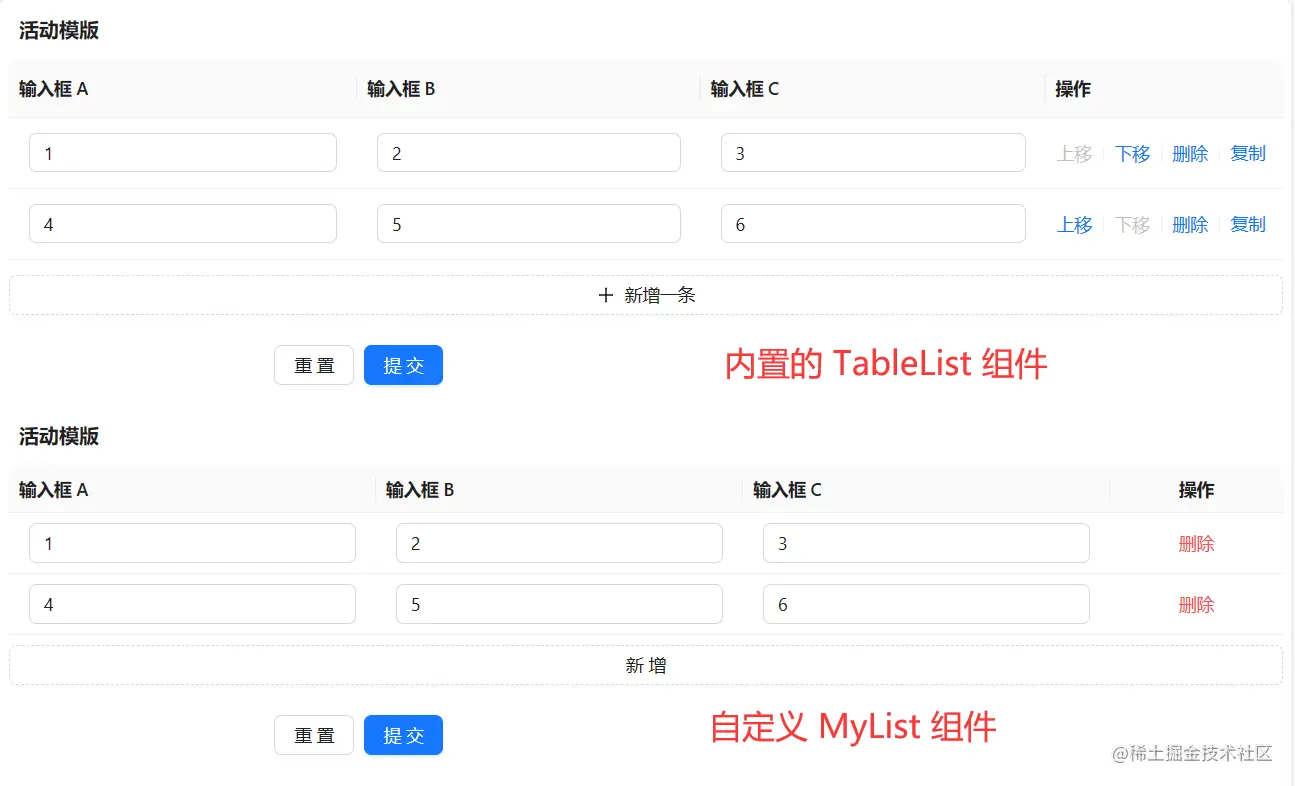
Task: Focus TableList input C containing 6
Action: coord(873,224)
